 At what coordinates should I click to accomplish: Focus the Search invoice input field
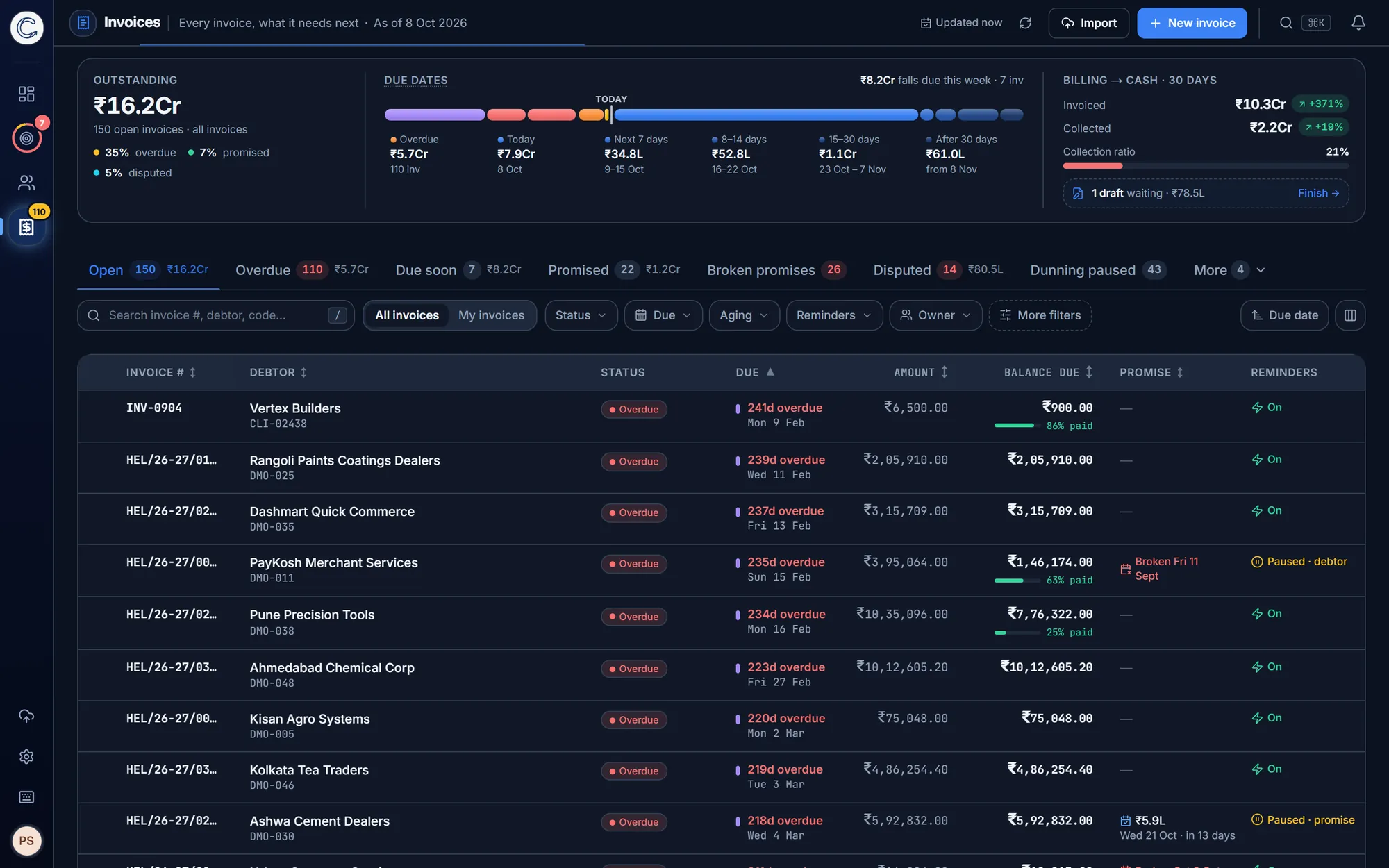[x=216, y=315]
